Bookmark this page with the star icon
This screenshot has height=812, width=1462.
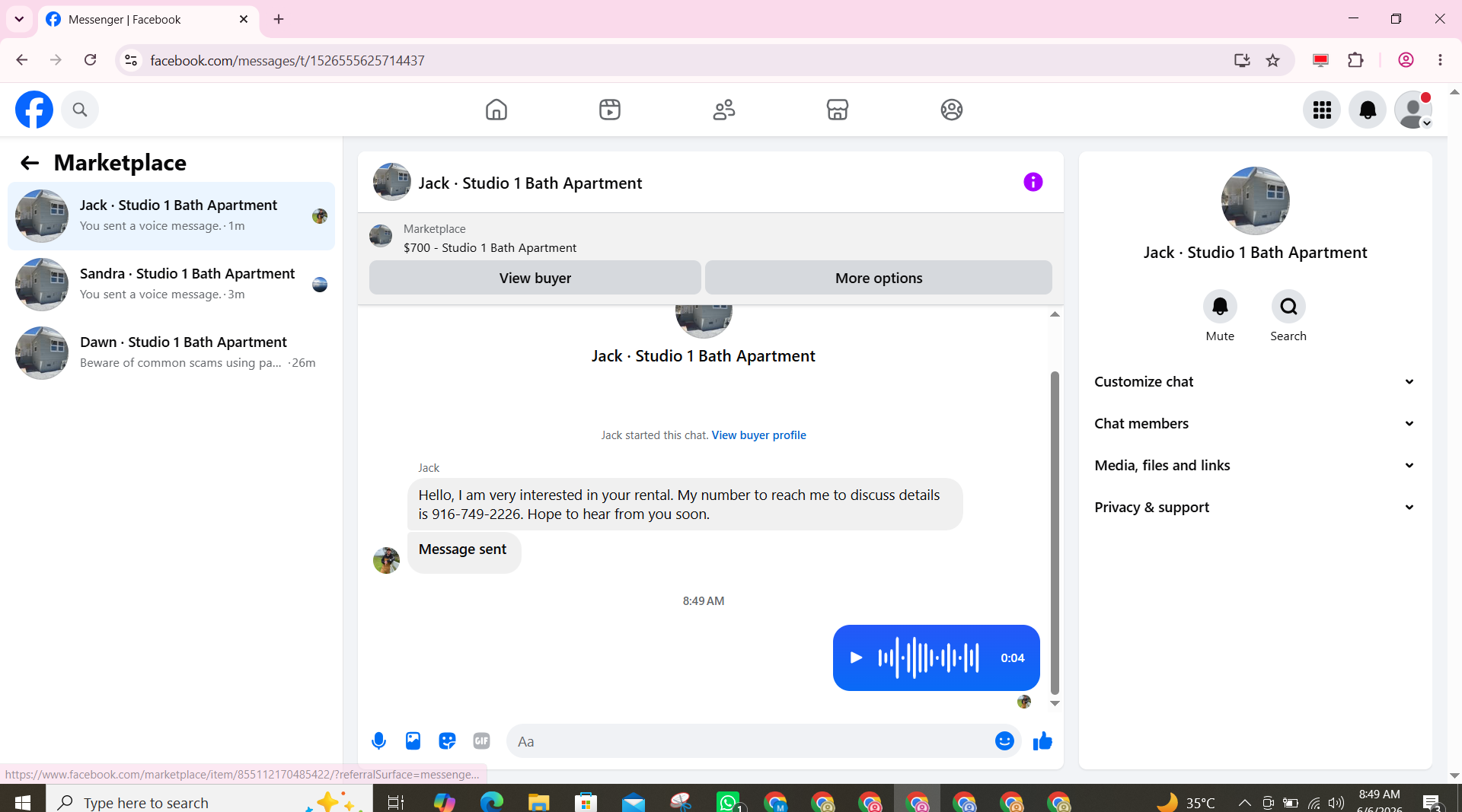coord(1272,60)
